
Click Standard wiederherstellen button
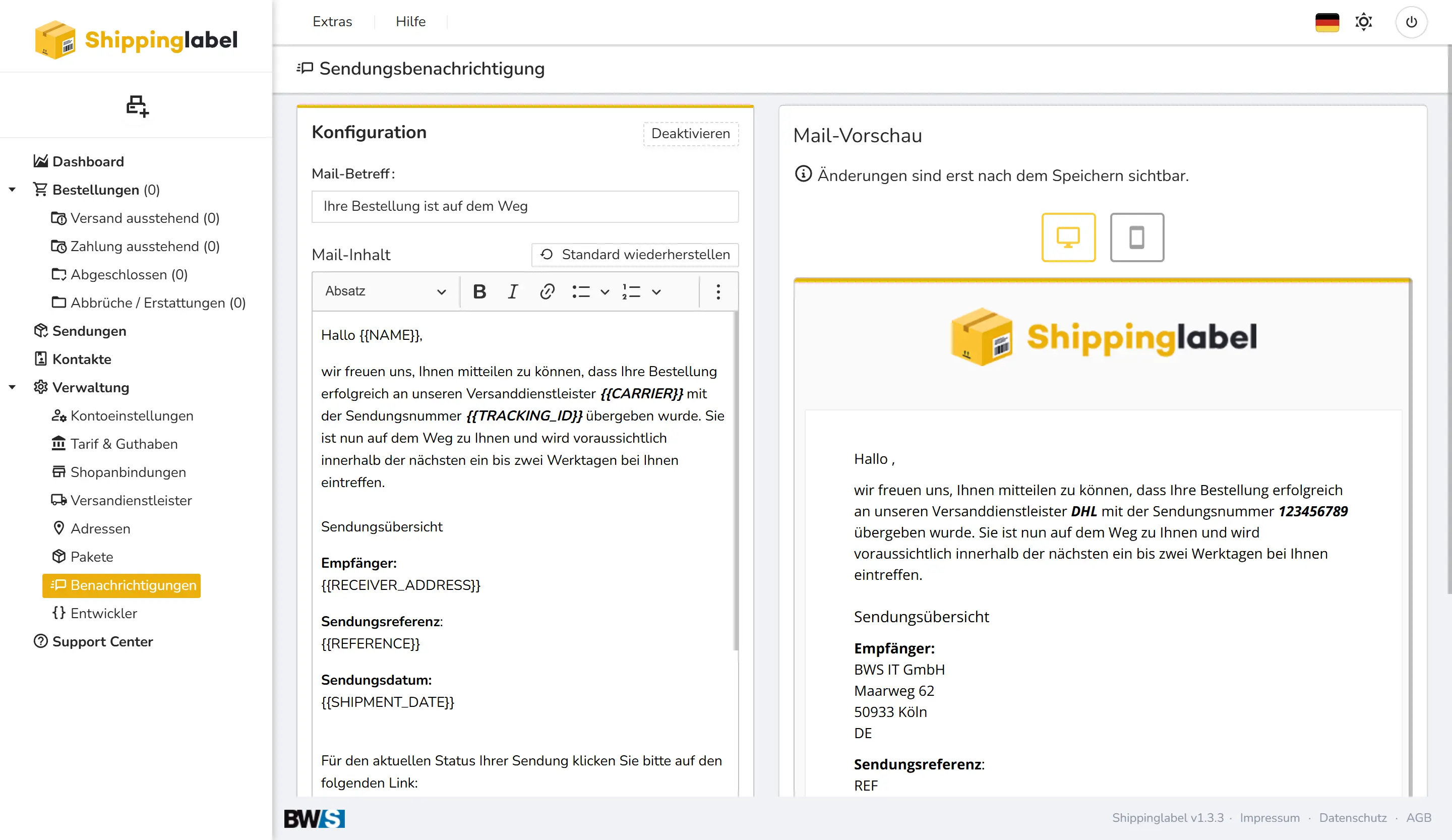point(635,255)
